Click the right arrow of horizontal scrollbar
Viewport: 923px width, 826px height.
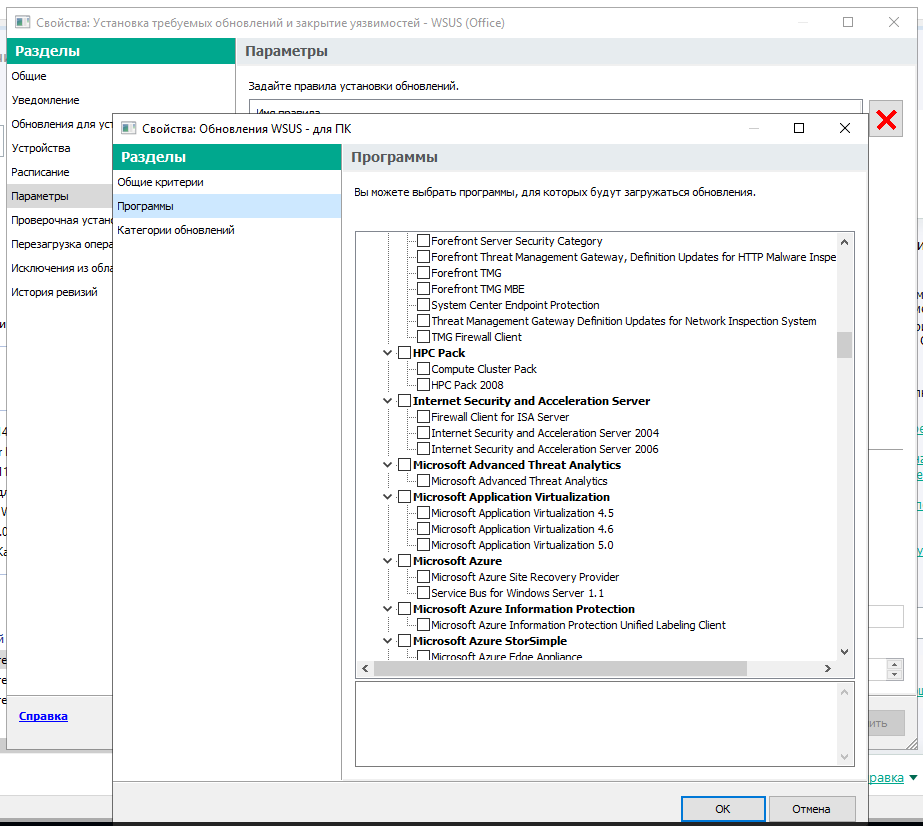pos(827,668)
